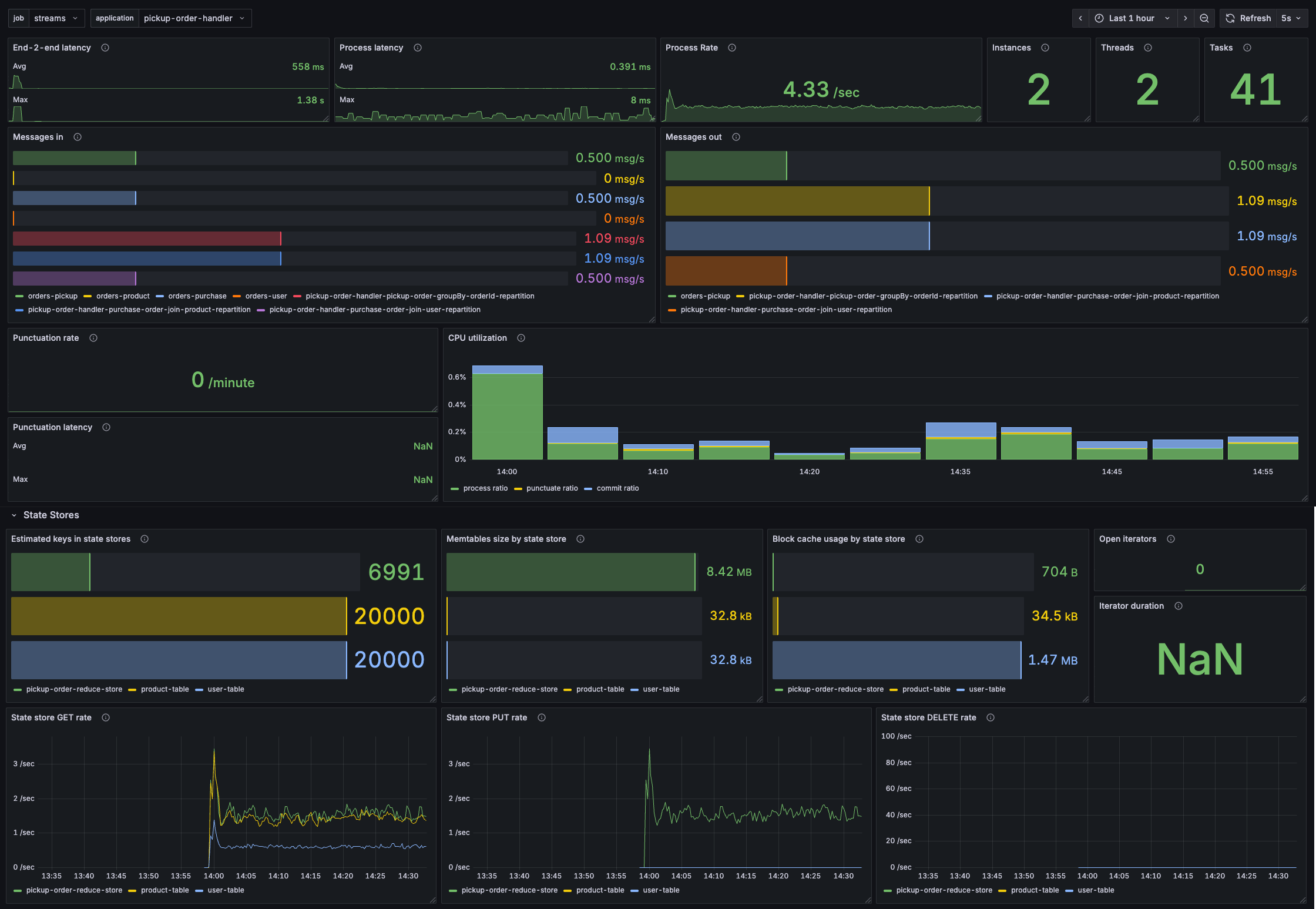The width and height of the screenshot is (1316, 909).
Task: Open the job variable dropdown showing streams
Action: (x=55, y=18)
